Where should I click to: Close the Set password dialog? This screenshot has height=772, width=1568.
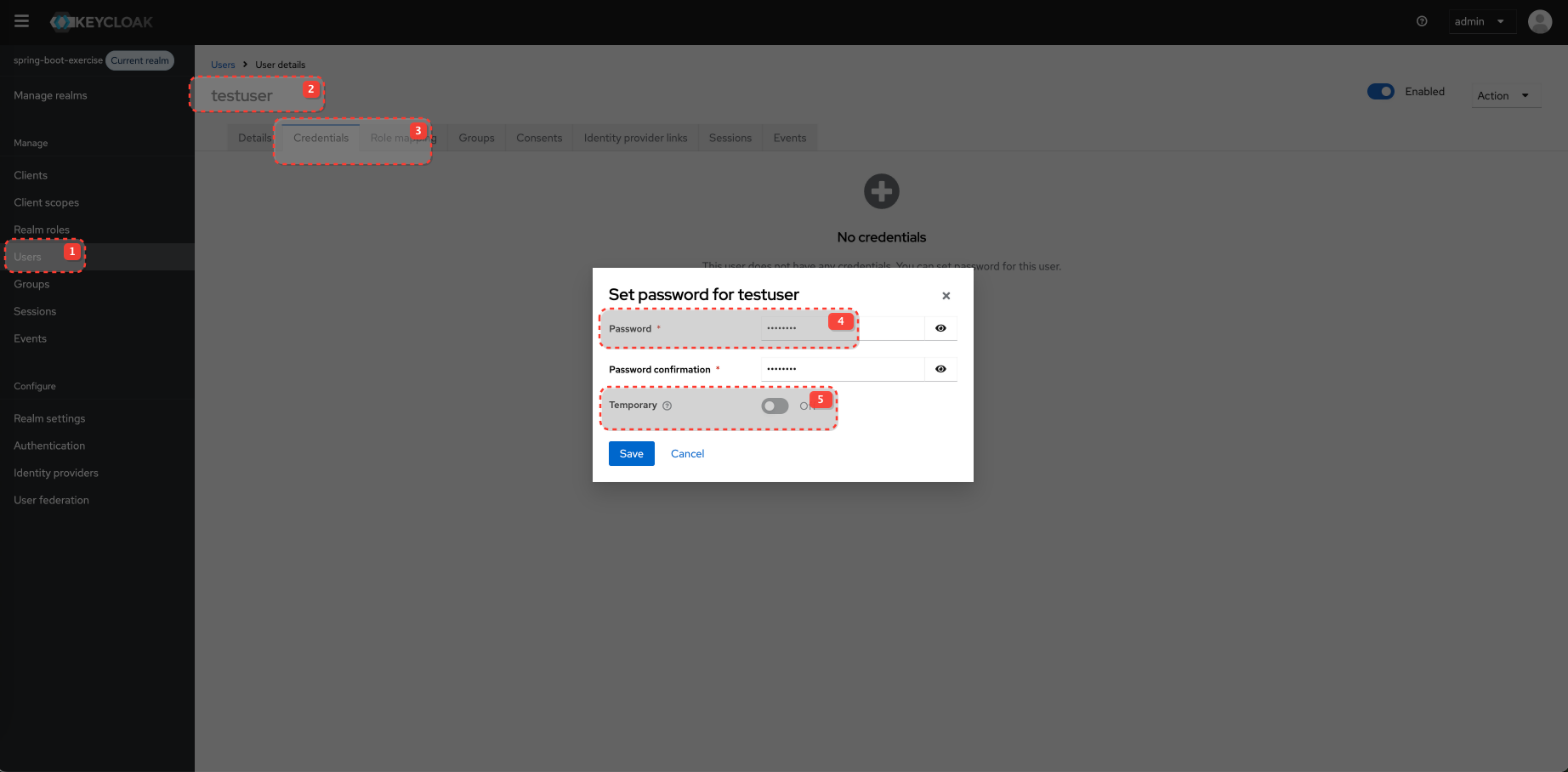pyautogui.click(x=946, y=295)
